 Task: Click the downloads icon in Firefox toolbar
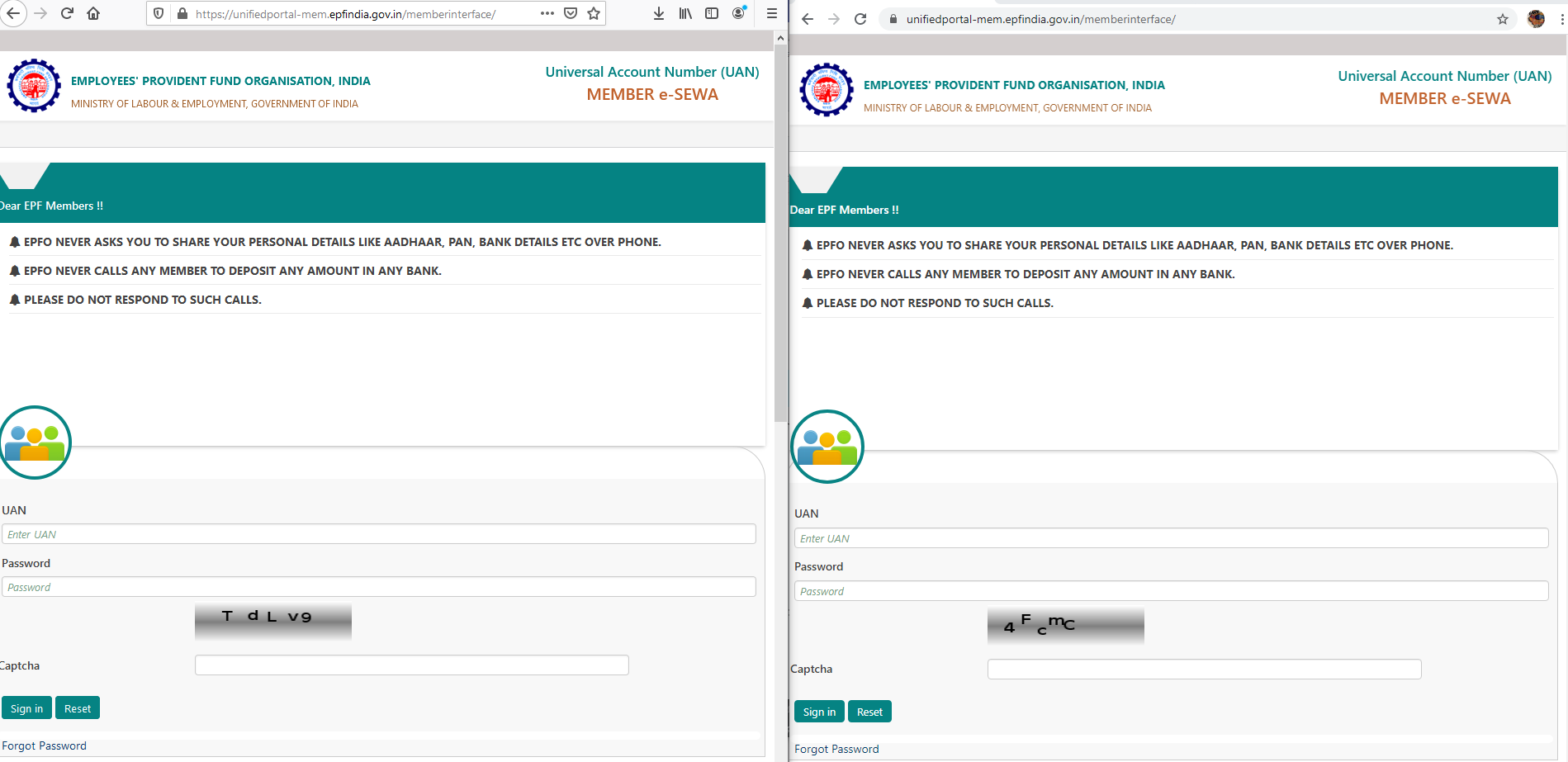coord(658,13)
